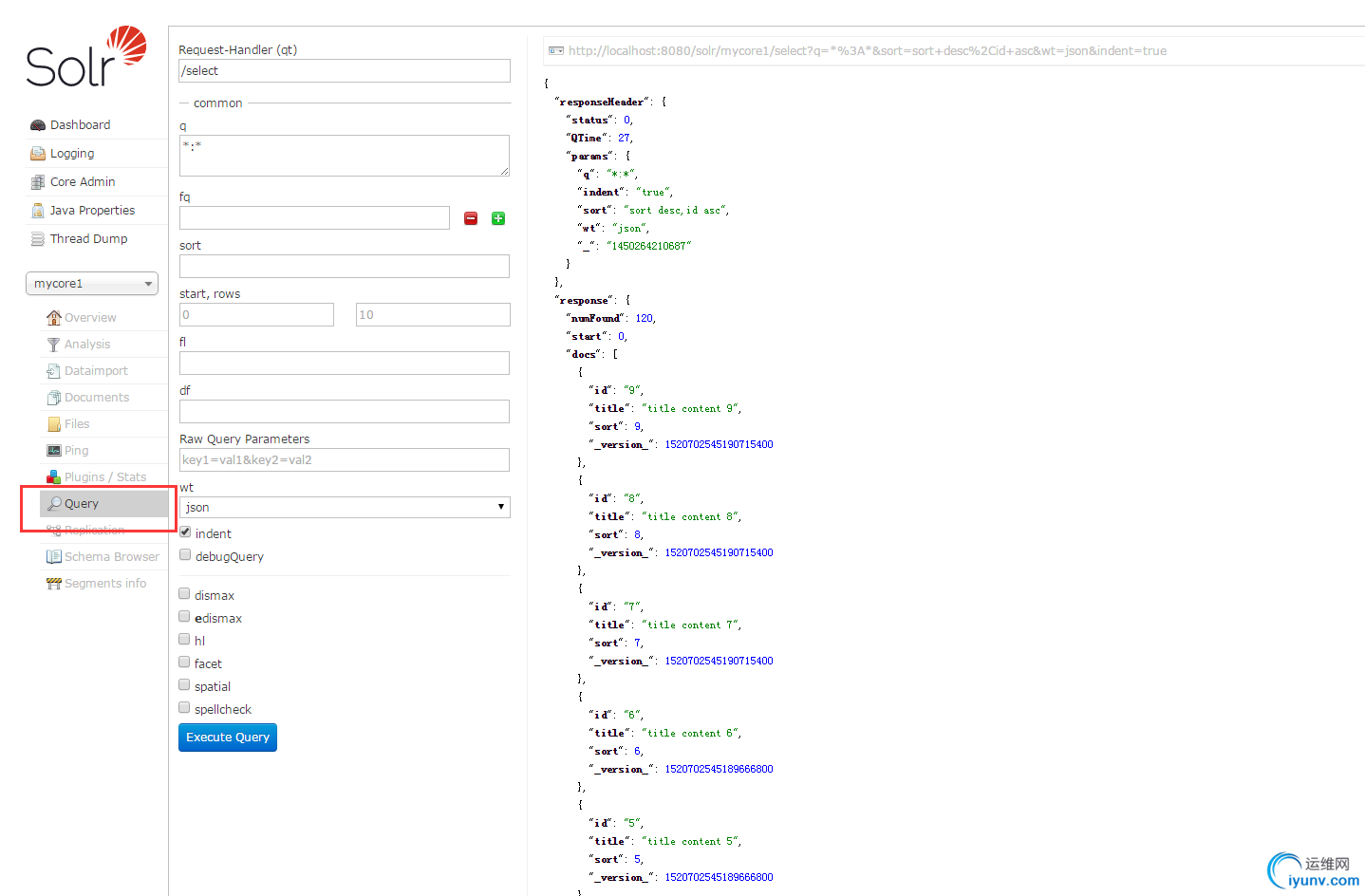Screen dimensions: 1365x896
Task: Add fq filter with green plus icon
Action: (x=498, y=218)
